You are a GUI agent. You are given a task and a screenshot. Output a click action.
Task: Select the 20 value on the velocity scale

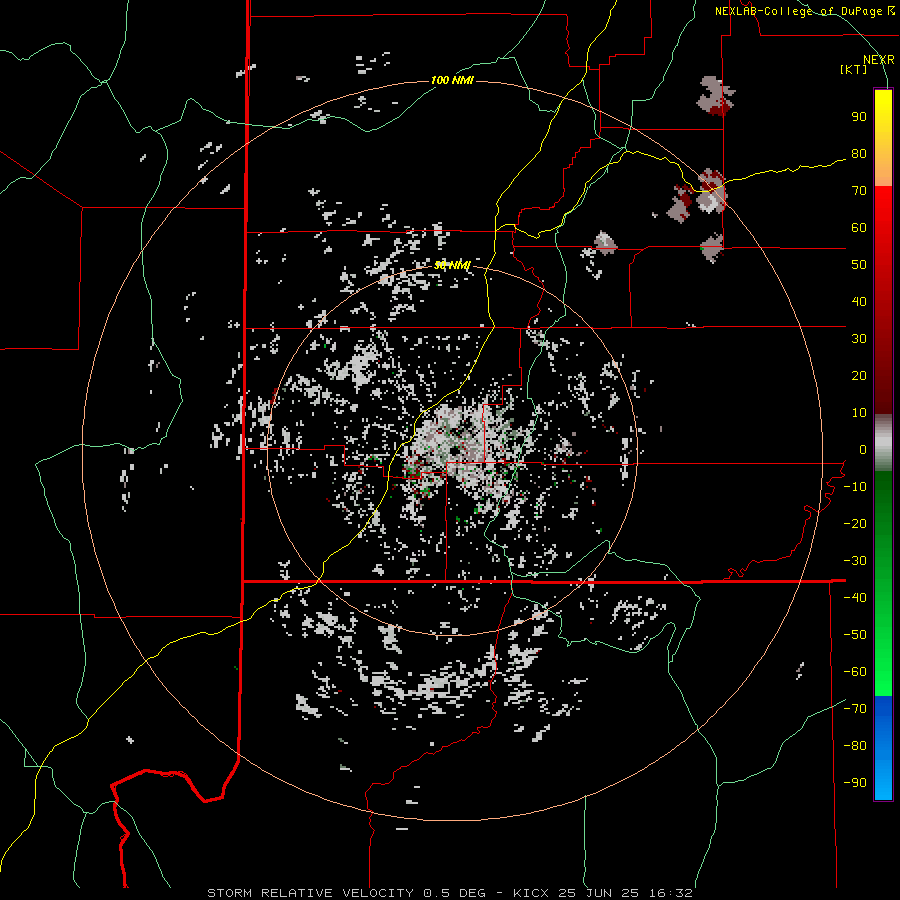tap(859, 375)
